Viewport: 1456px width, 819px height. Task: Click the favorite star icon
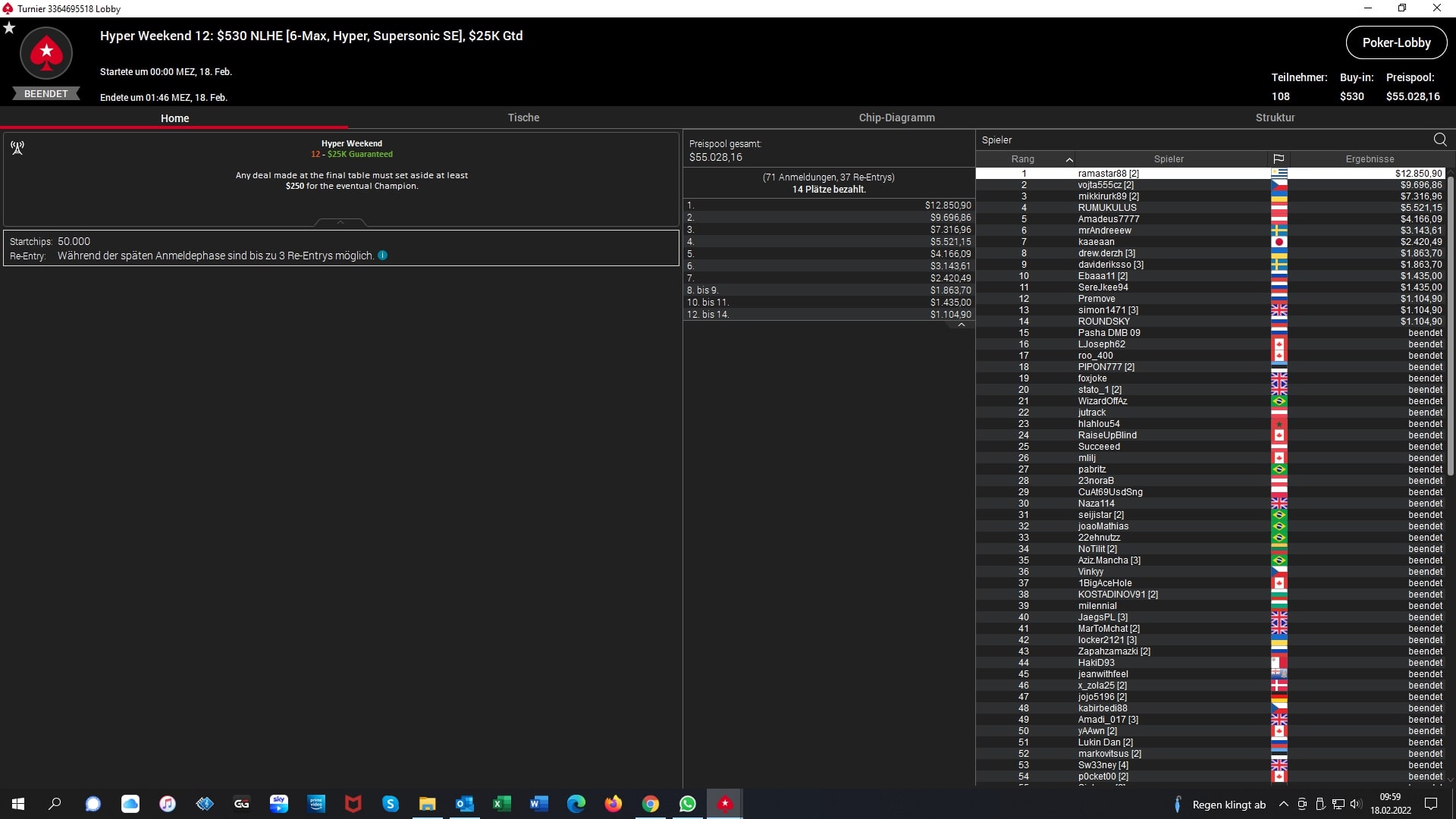click(x=9, y=28)
